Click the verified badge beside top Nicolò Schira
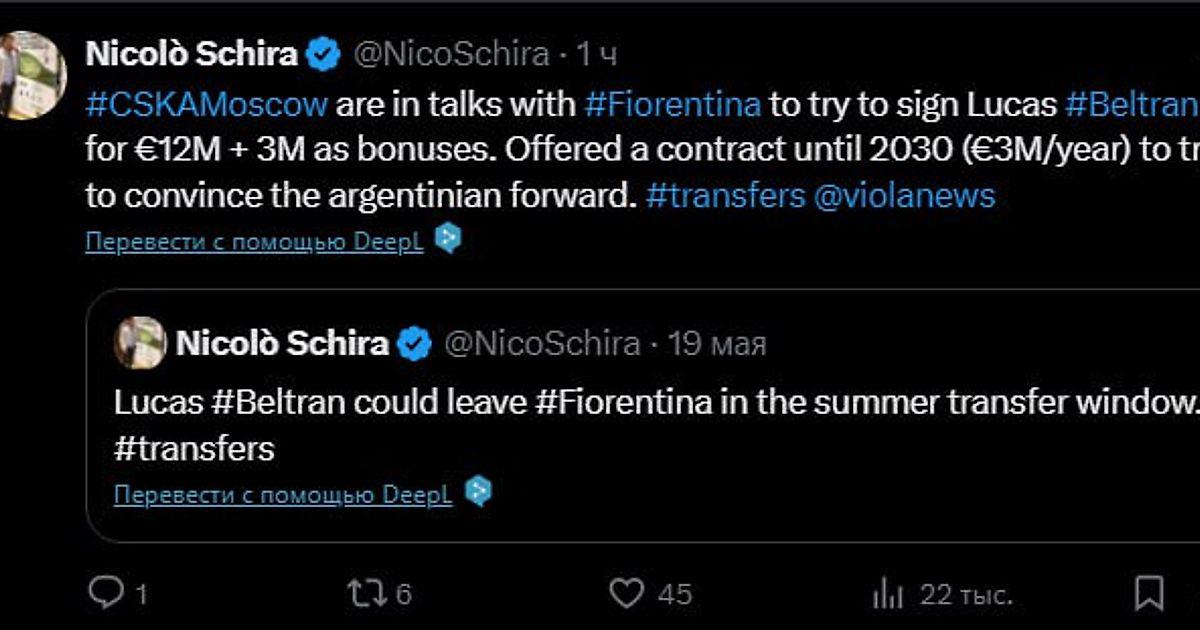 coord(322,54)
